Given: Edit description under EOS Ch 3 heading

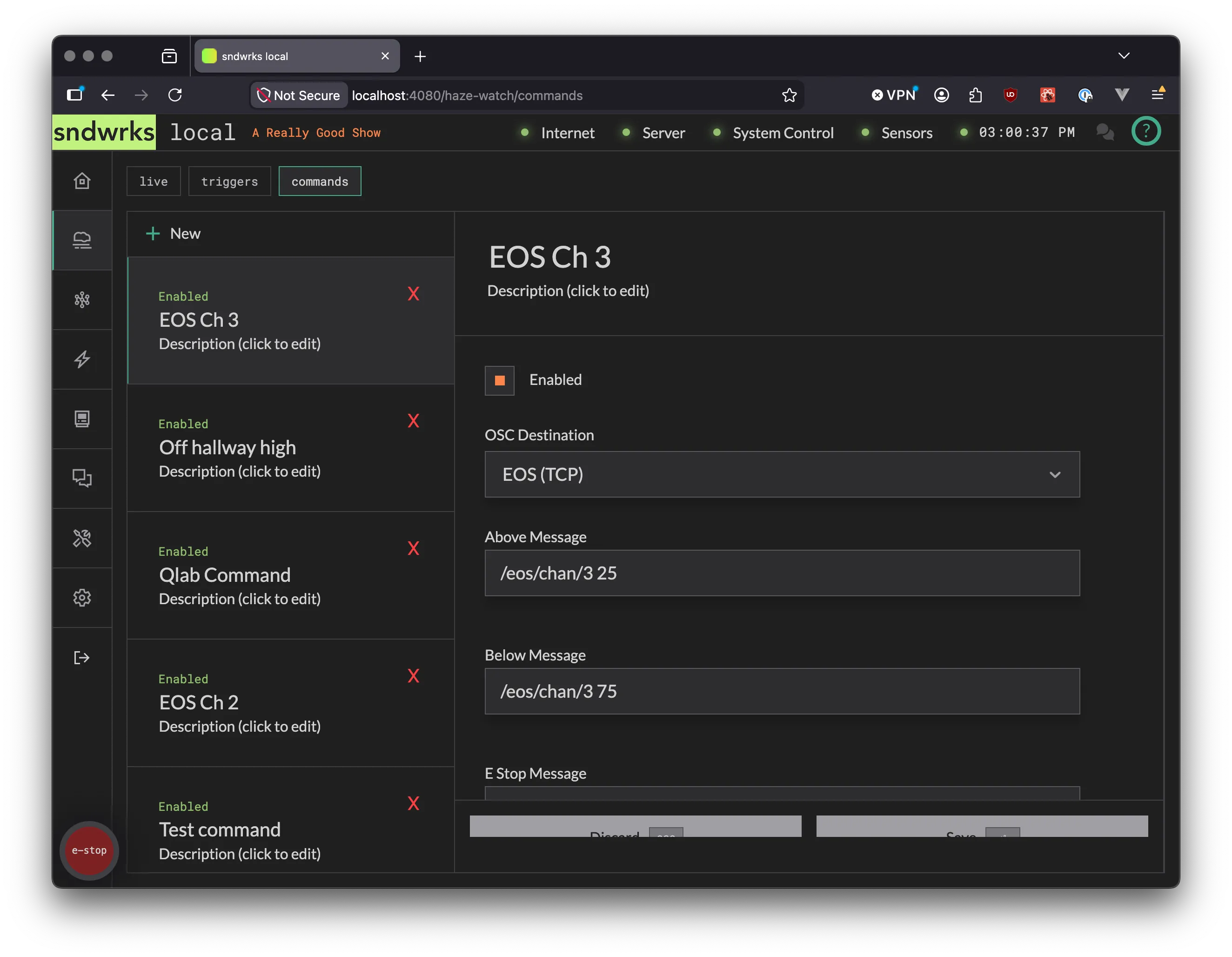Looking at the screenshot, I should click(x=568, y=291).
